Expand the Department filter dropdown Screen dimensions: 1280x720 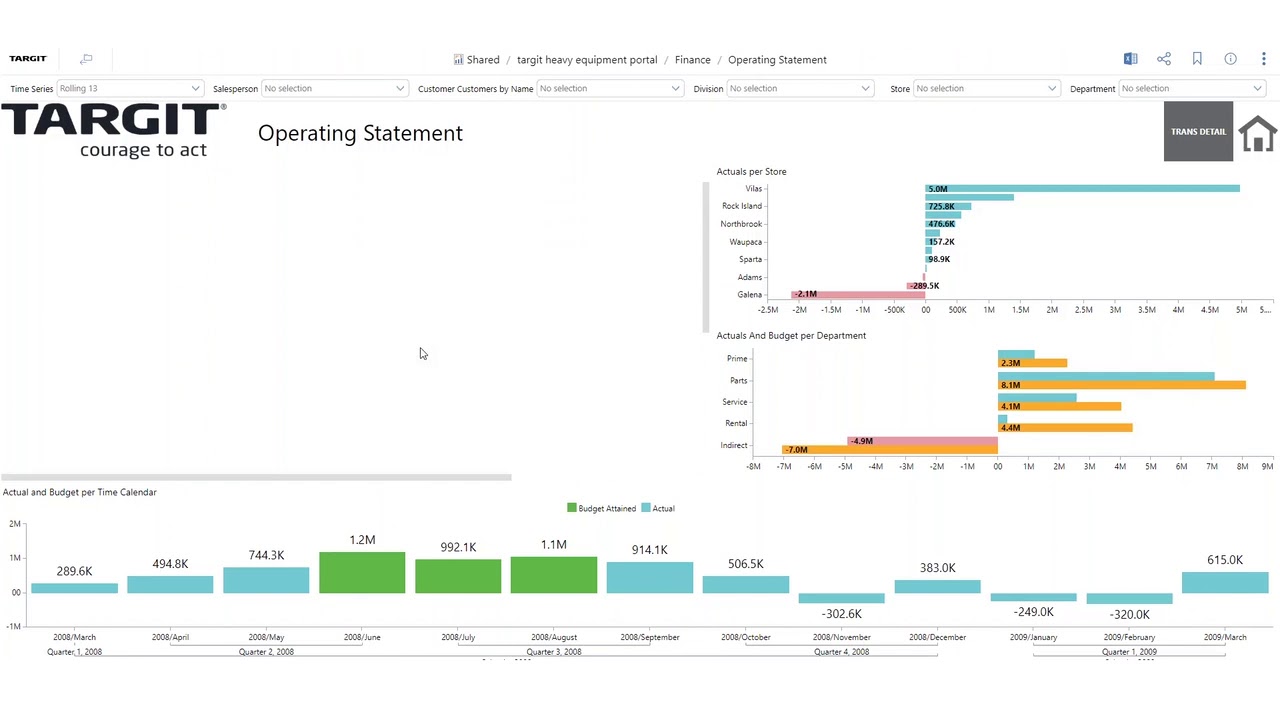click(1191, 88)
